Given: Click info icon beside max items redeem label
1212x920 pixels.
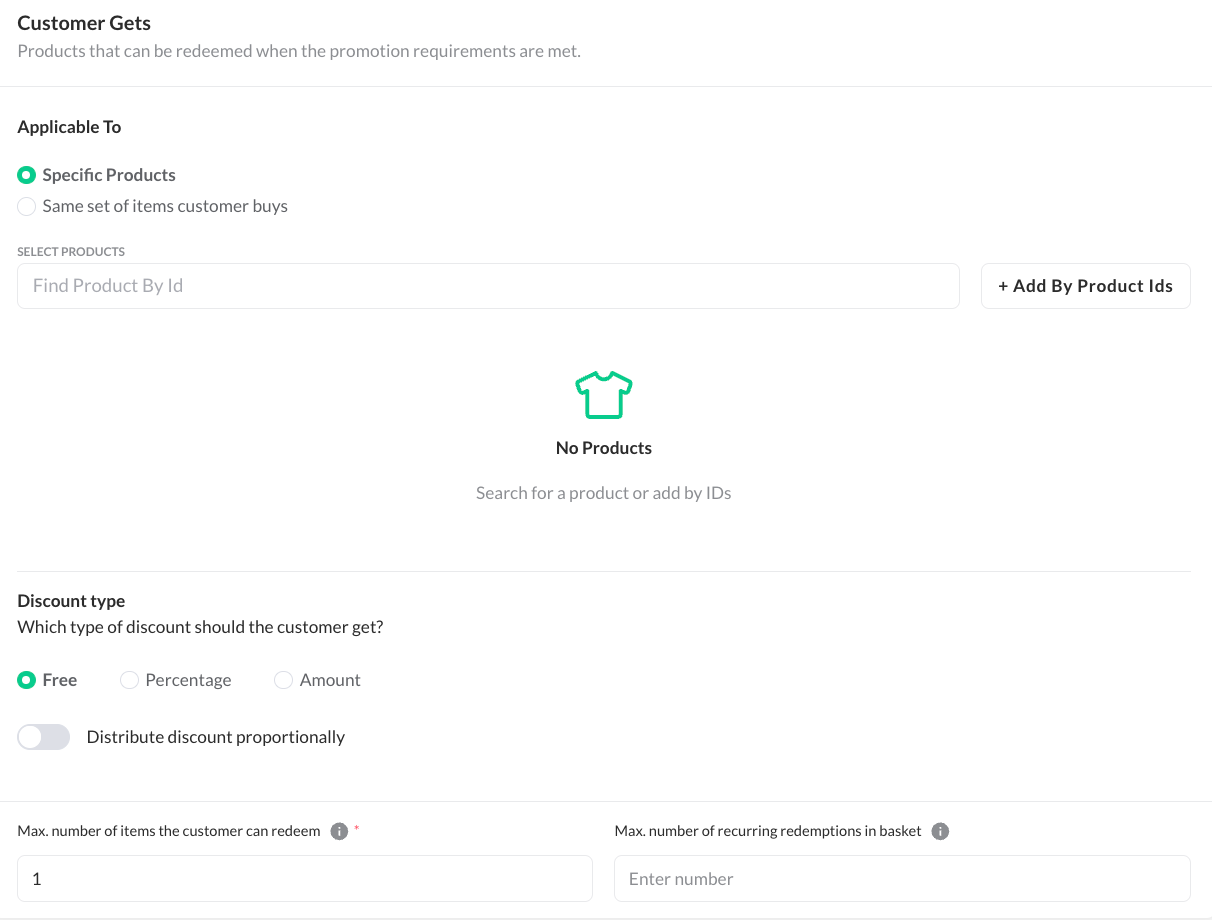Looking at the screenshot, I should (339, 831).
